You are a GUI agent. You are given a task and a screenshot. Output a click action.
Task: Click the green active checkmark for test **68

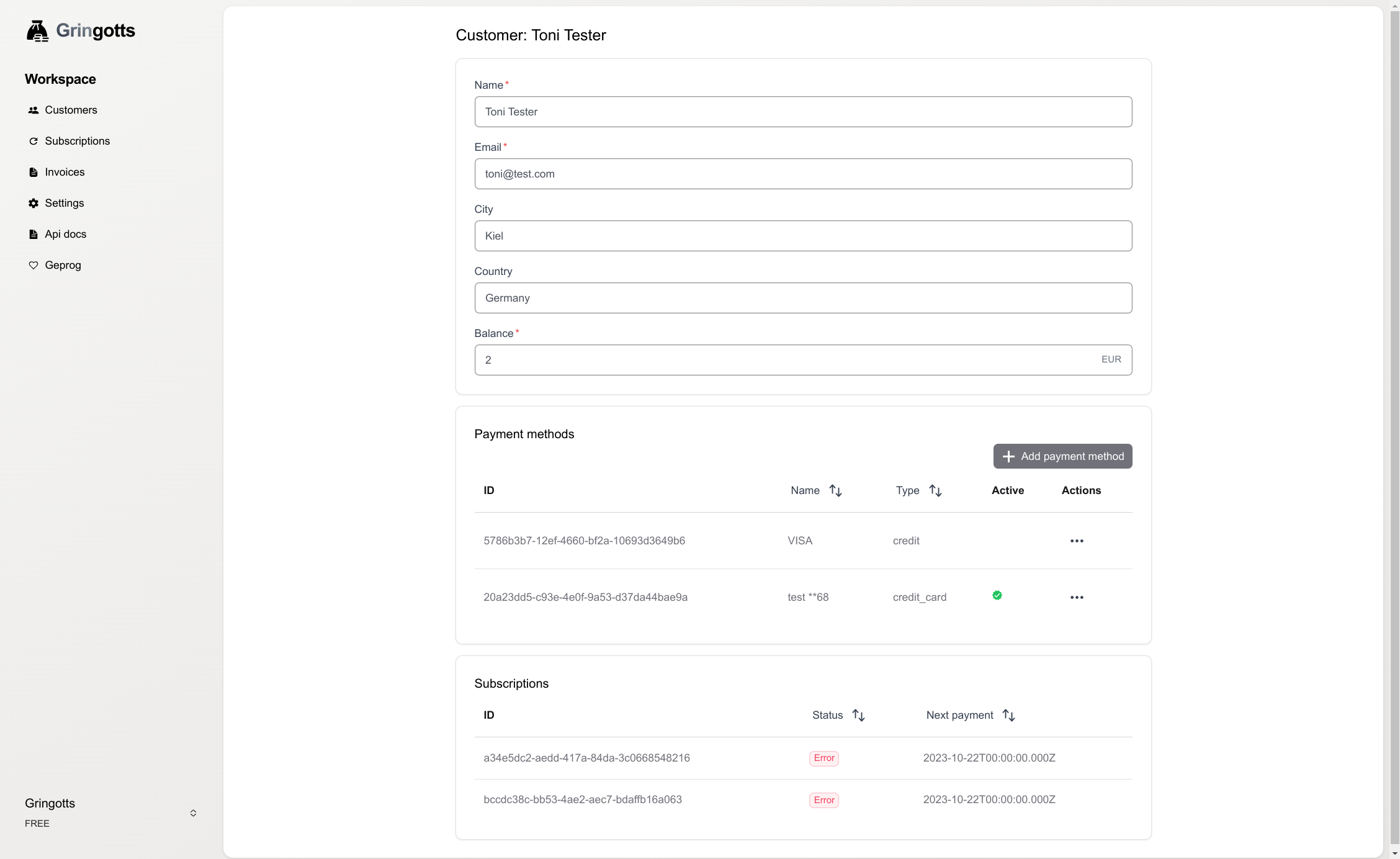(997, 595)
